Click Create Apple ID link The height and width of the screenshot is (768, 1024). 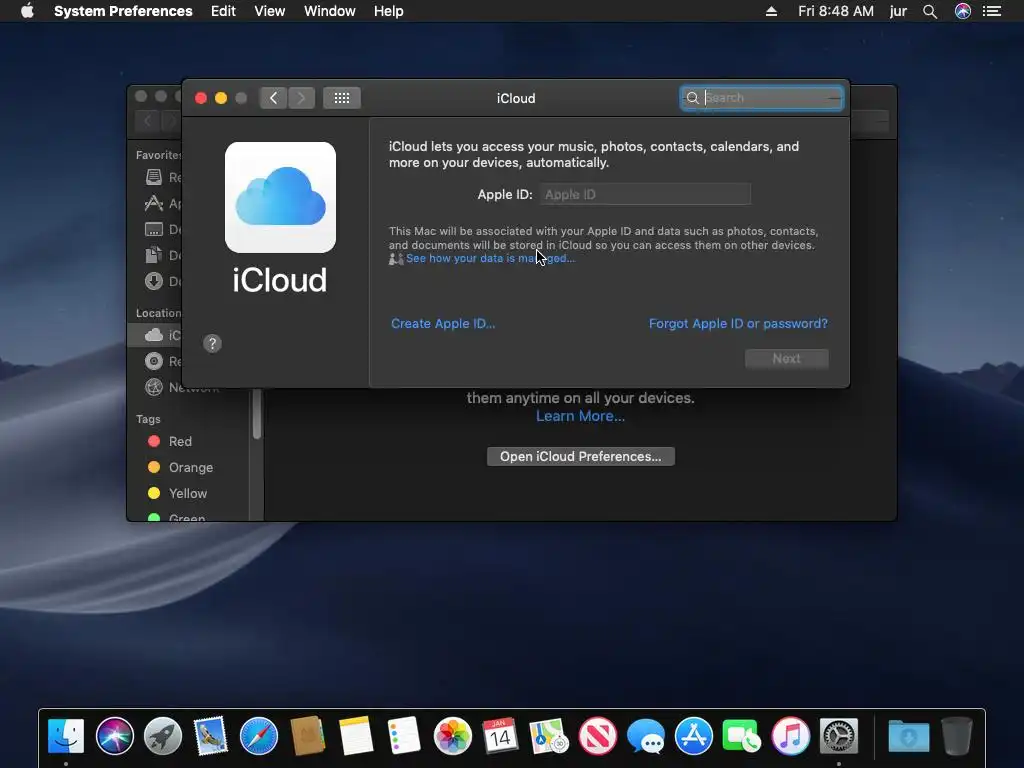[443, 323]
